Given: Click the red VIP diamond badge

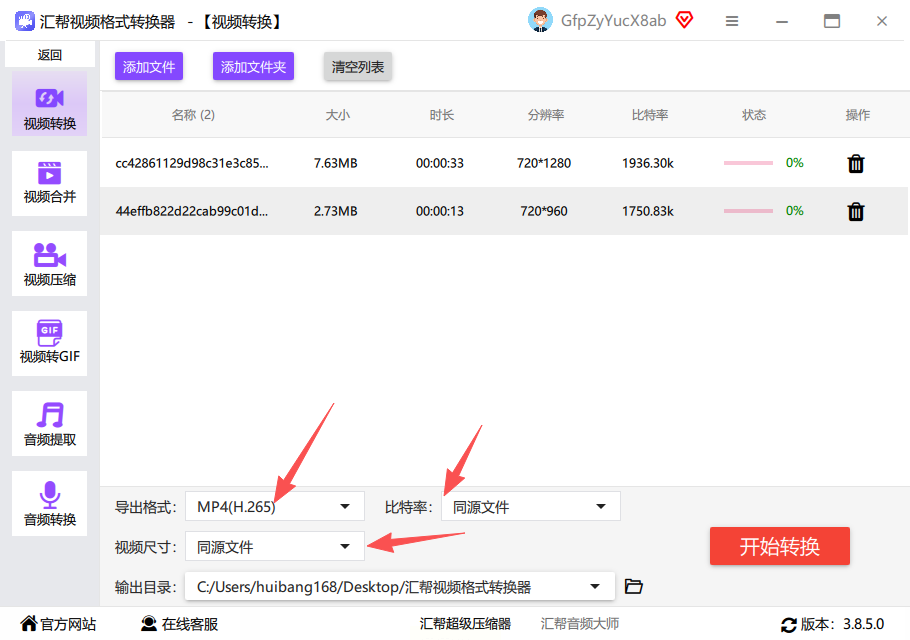Looking at the screenshot, I should click(685, 20).
